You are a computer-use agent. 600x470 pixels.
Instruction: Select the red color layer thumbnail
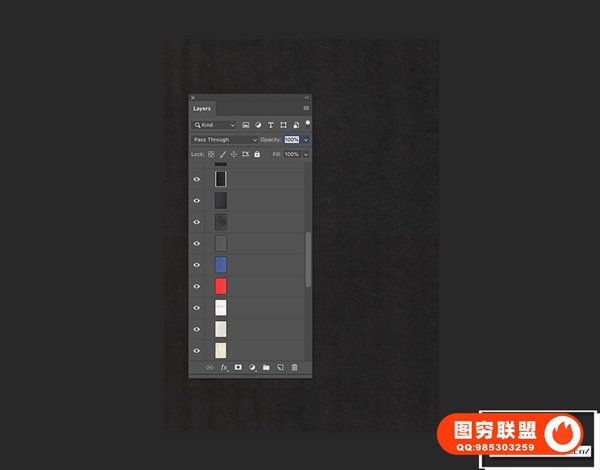(x=221, y=286)
